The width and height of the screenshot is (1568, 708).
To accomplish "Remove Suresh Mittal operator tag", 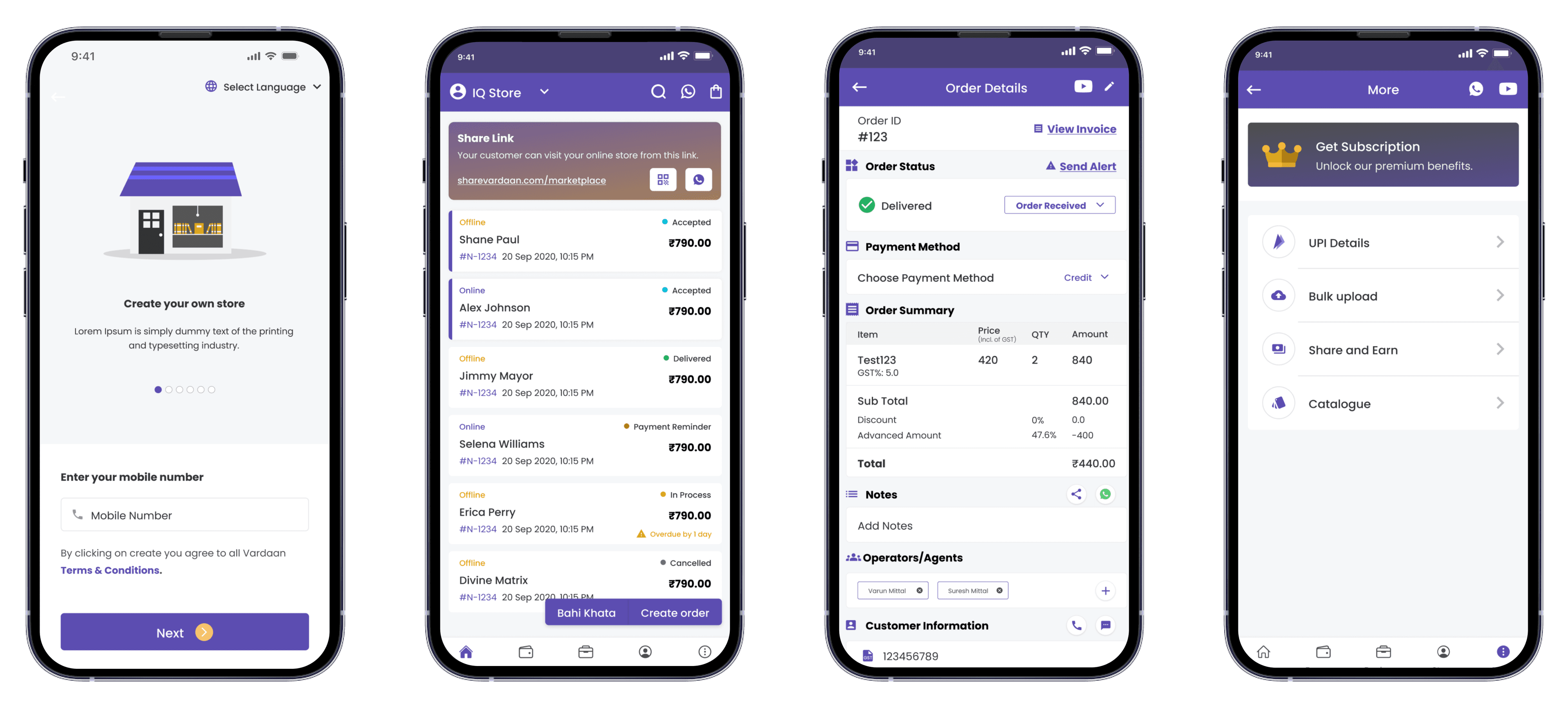I will (x=999, y=590).
